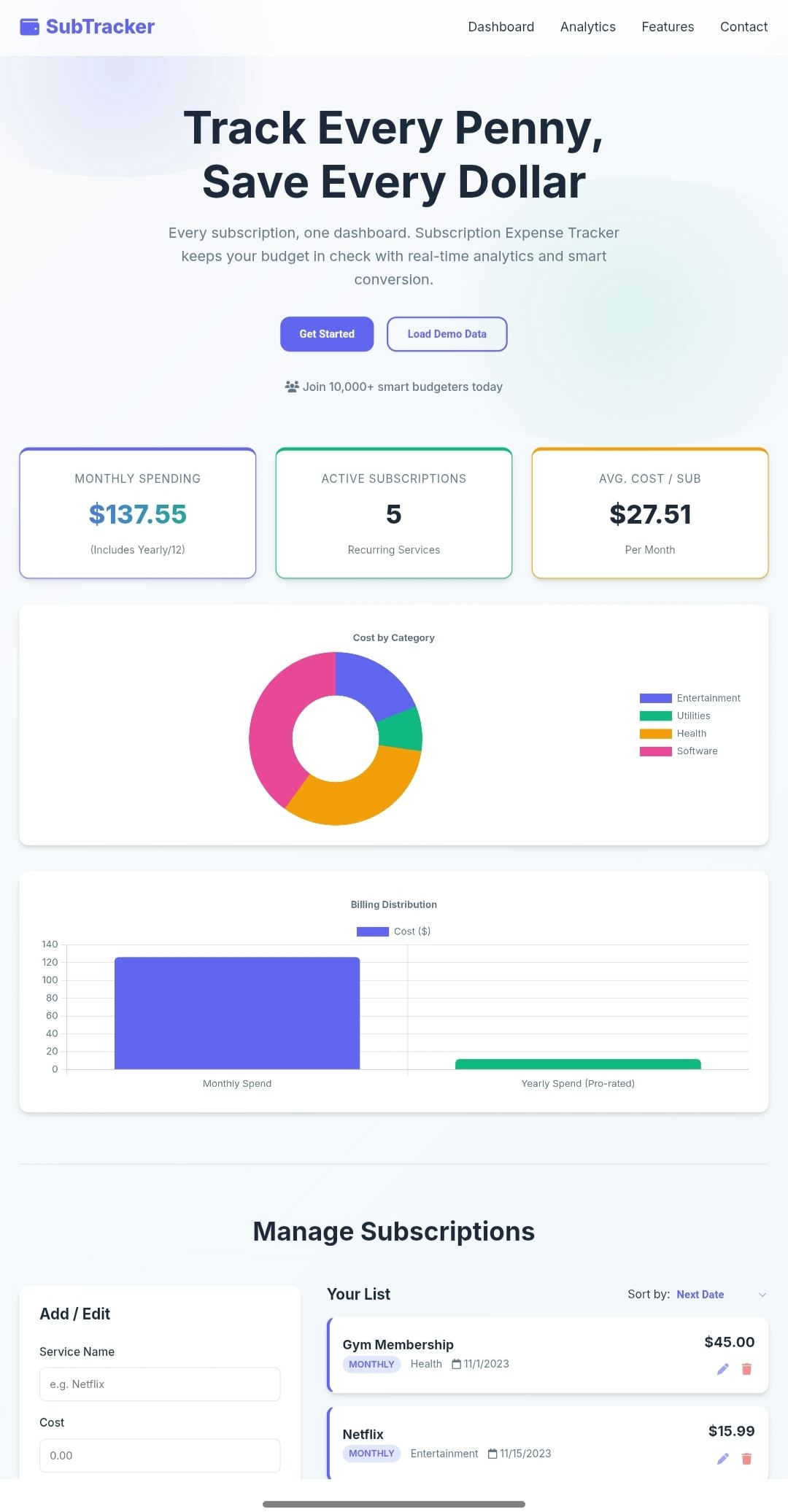Delete the Netflix subscription
Image resolution: width=788 pixels, height=1512 pixels.
coord(746,1458)
